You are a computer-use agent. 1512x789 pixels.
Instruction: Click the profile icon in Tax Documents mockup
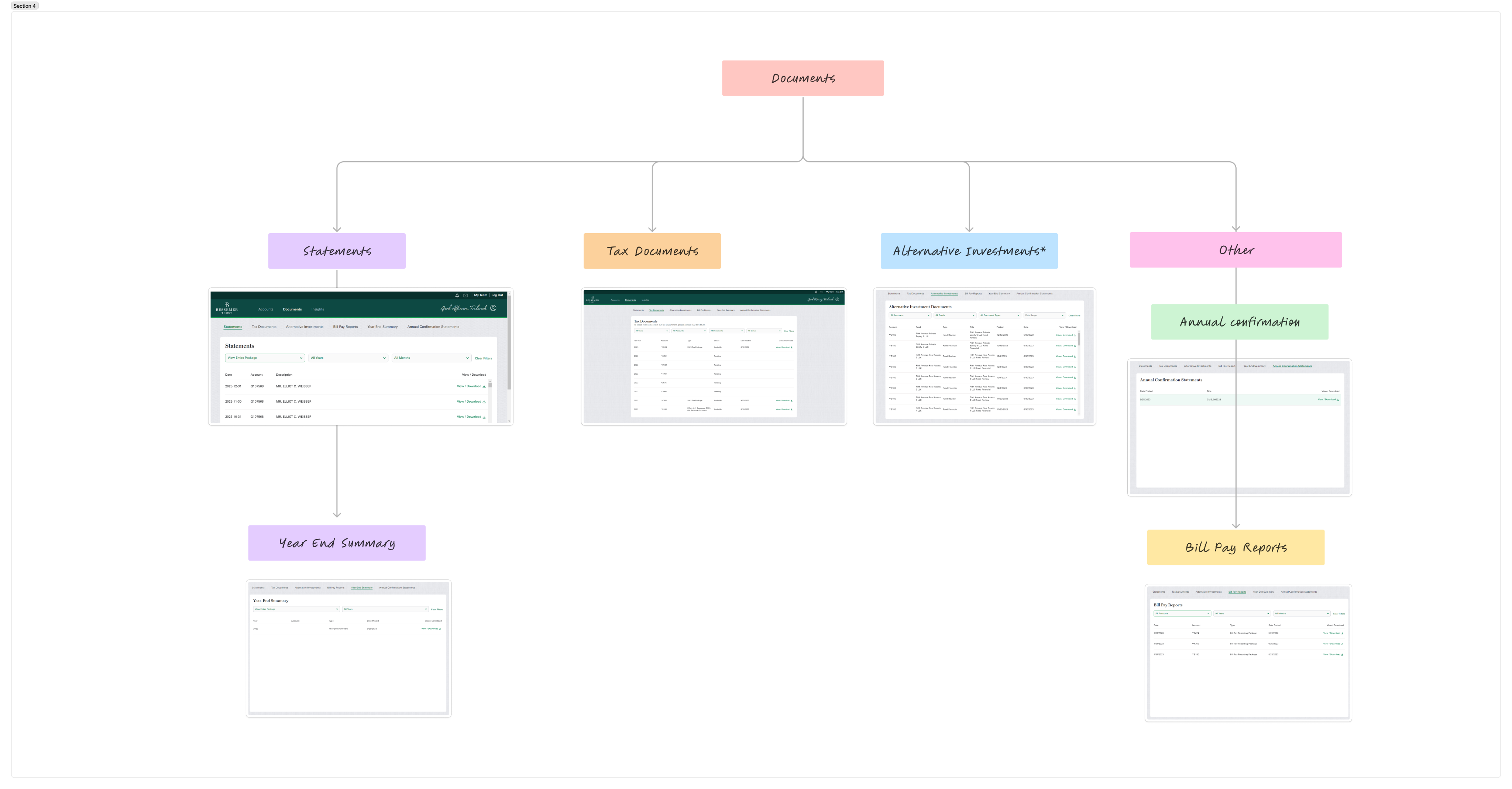pyautogui.click(x=837, y=299)
